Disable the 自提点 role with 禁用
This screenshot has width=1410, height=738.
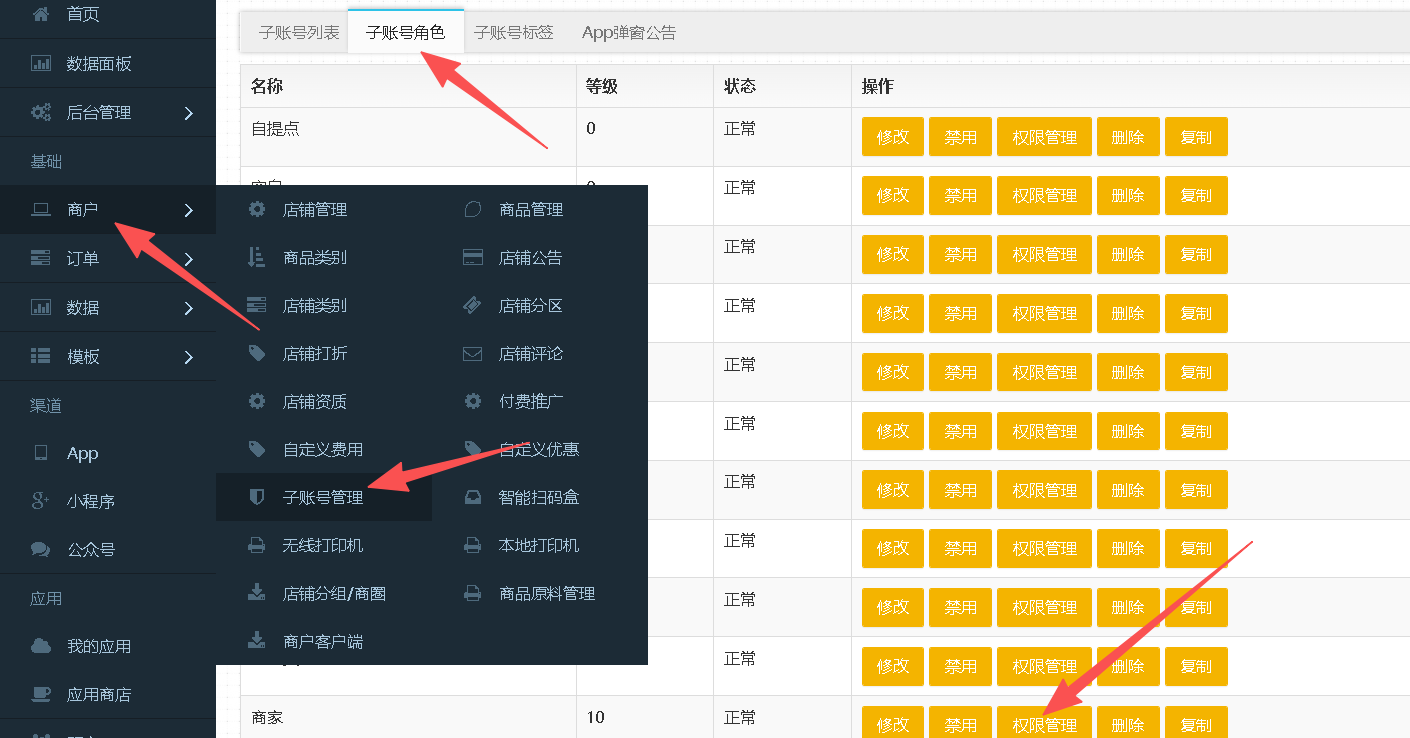point(960,137)
